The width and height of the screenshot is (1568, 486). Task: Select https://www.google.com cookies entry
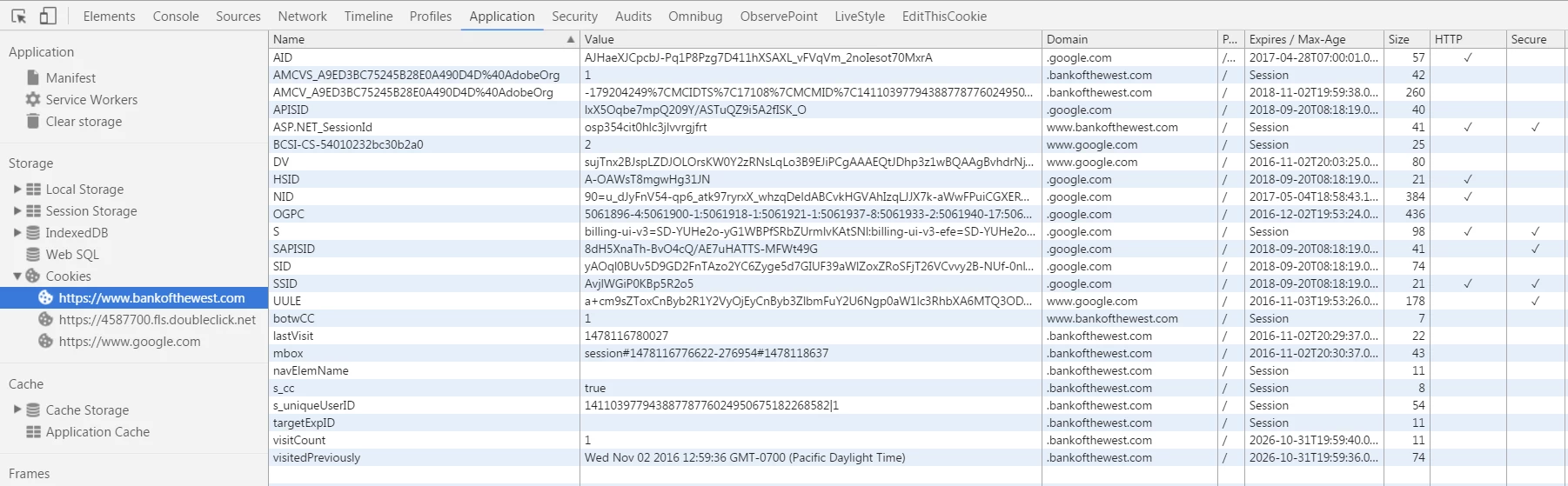[130, 341]
